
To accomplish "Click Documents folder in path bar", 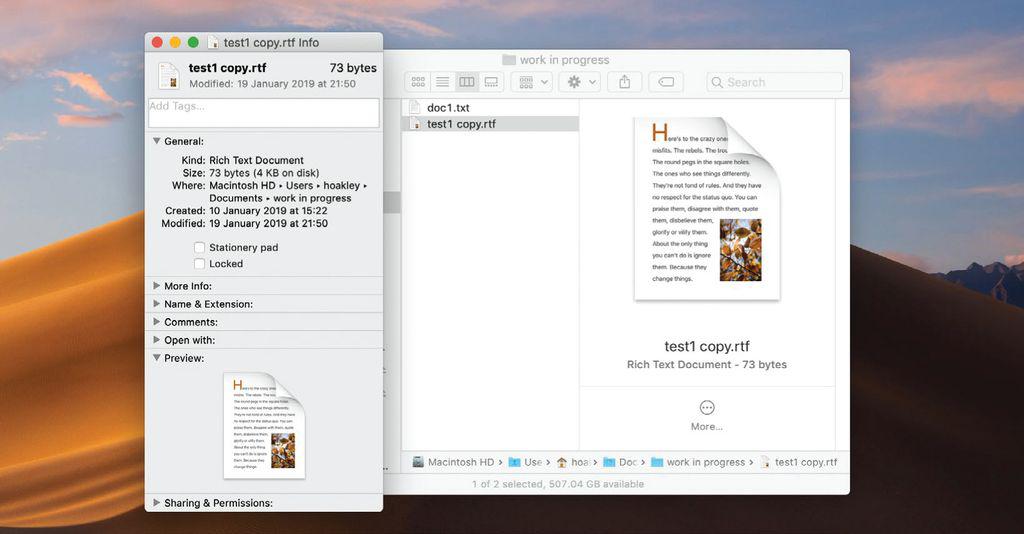I will (x=620, y=462).
